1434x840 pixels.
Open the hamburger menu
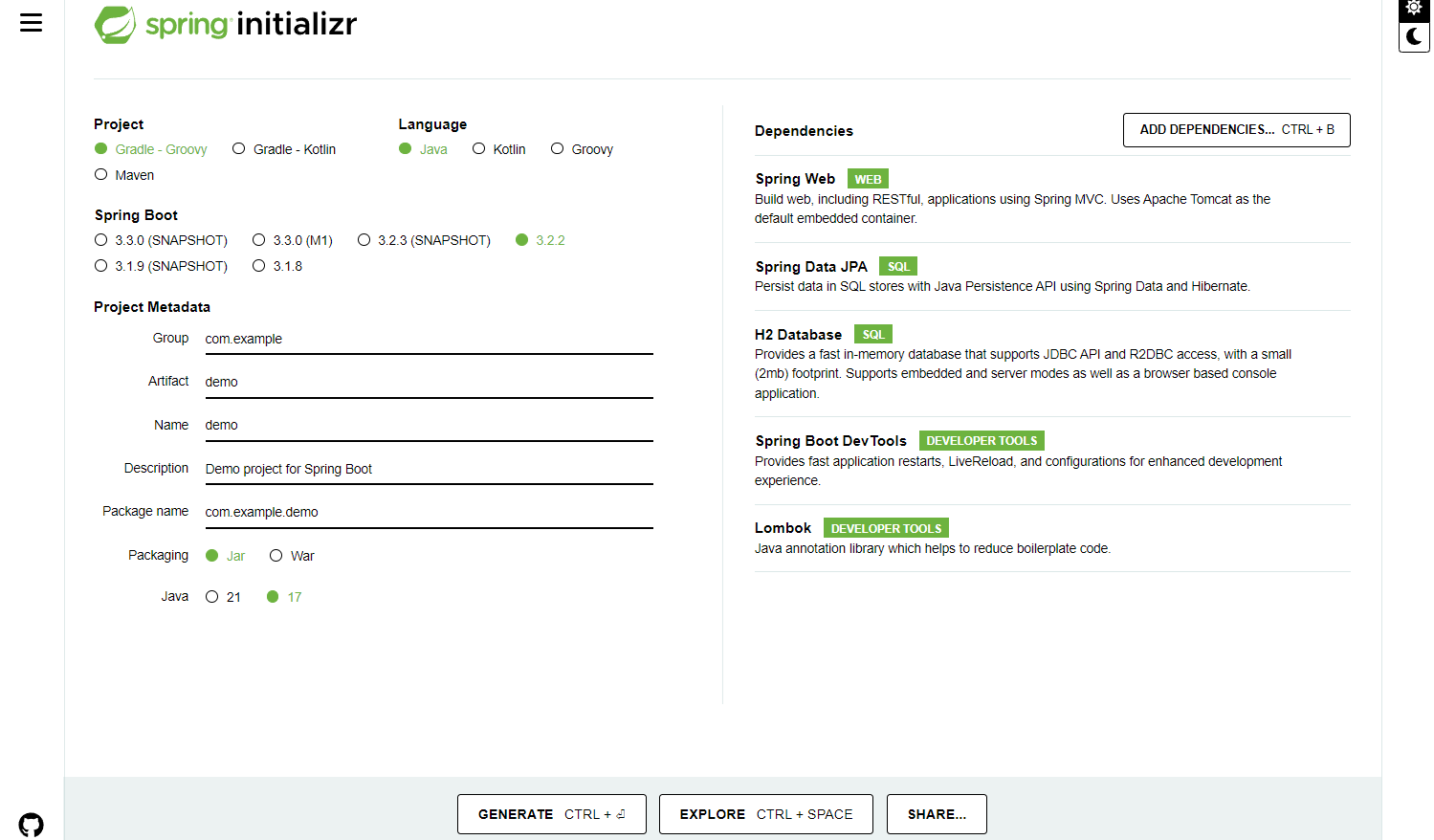point(32,23)
